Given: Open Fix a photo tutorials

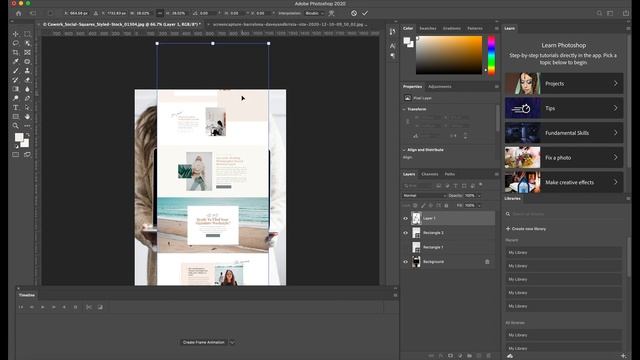Looking at the screenshot, I should point(564,158).
